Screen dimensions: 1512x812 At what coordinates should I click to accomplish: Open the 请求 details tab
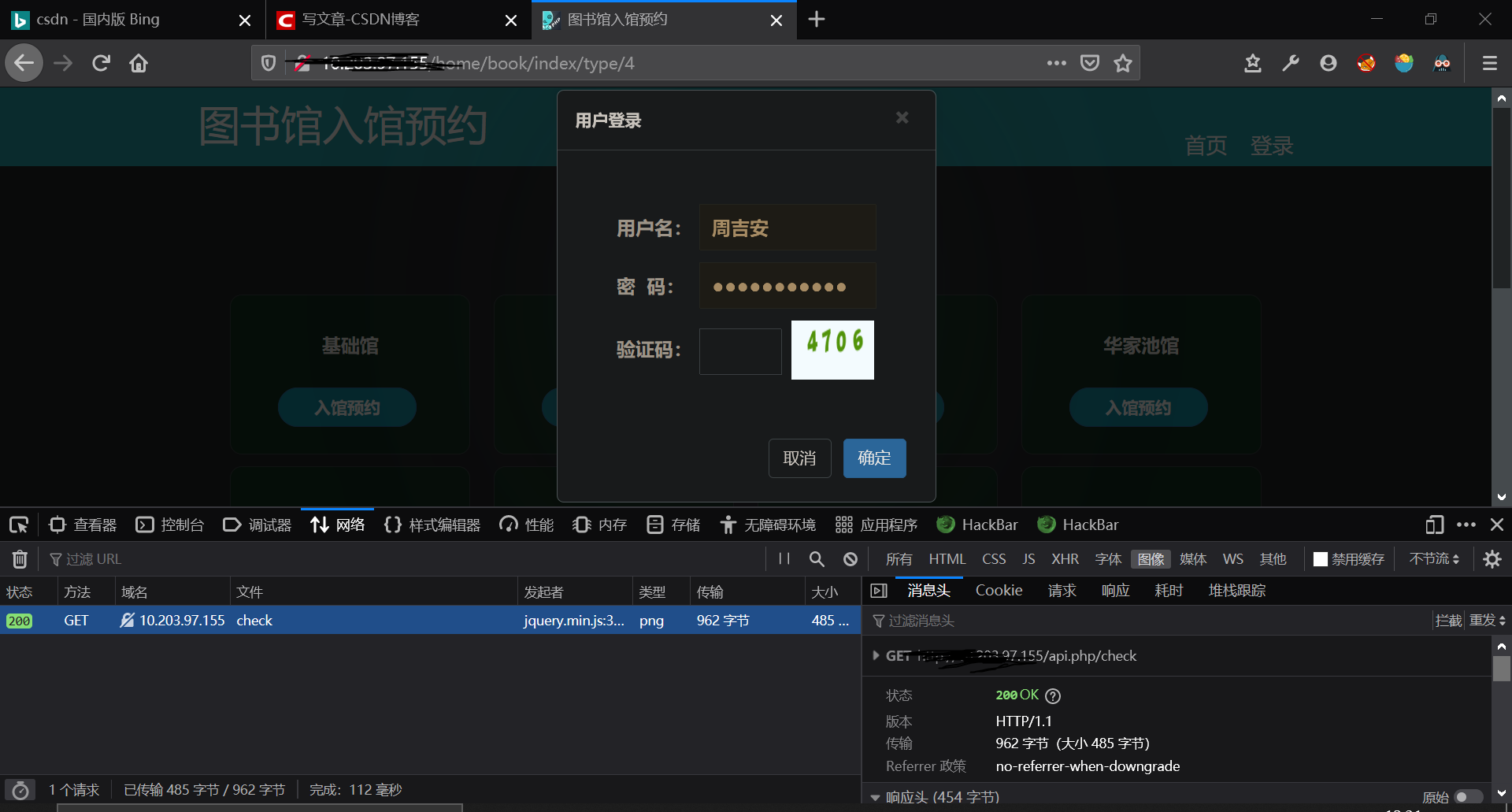pos(1062,591)
